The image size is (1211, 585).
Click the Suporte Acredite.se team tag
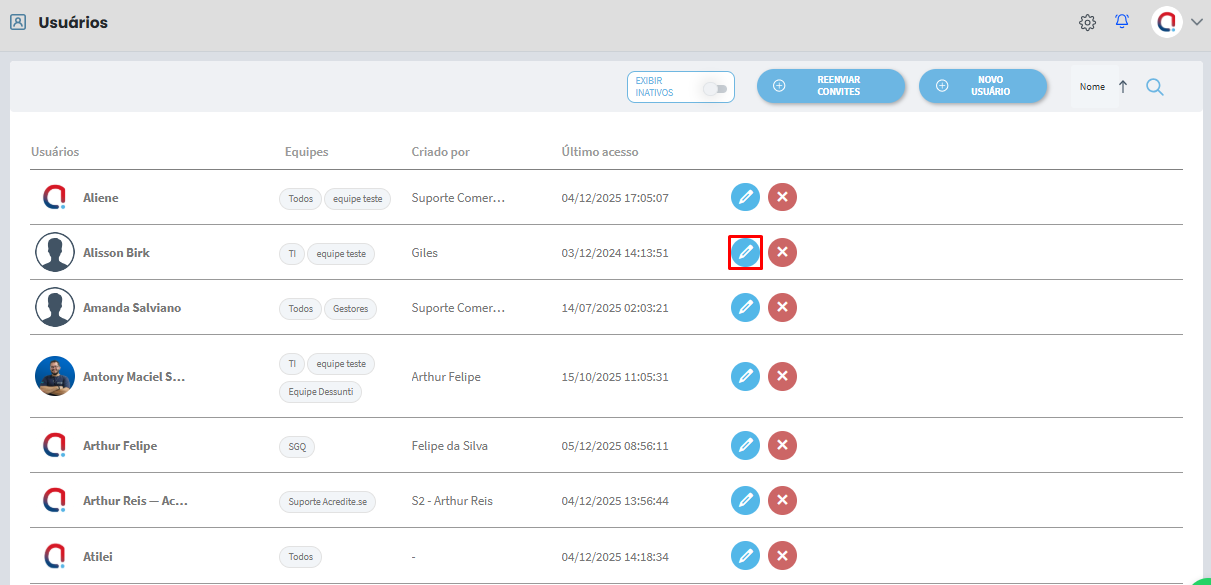coord(327,501)
